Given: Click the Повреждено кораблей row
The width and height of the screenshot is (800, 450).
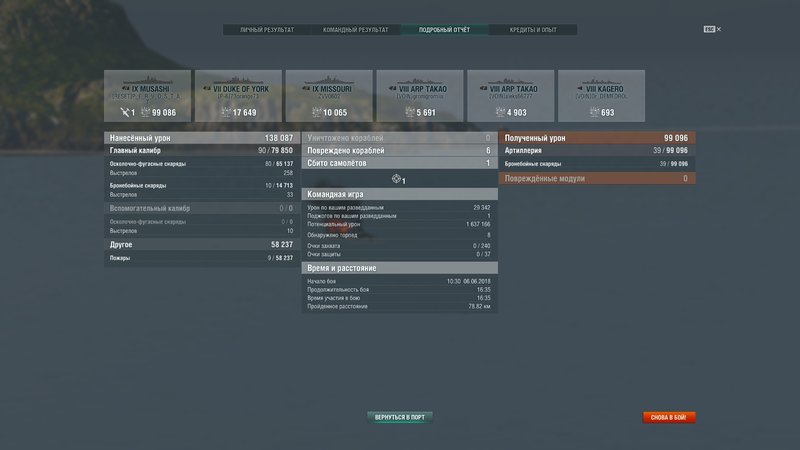Looking at the screenshot, I should coord(399,151).
